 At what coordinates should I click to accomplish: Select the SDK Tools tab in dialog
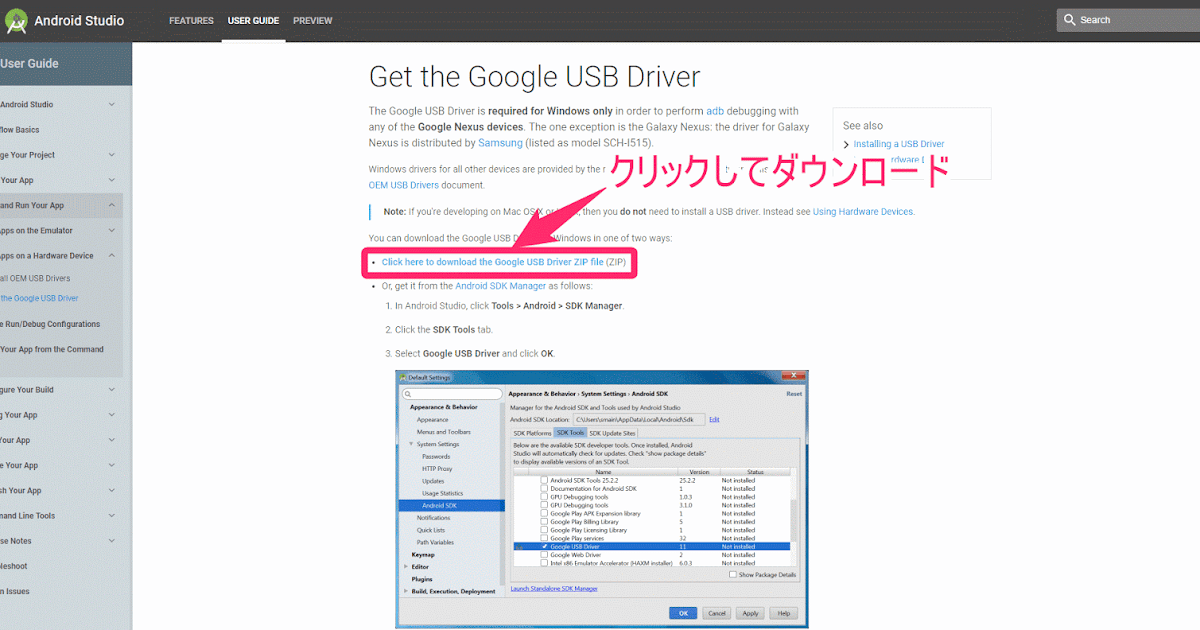click(570, 433)
